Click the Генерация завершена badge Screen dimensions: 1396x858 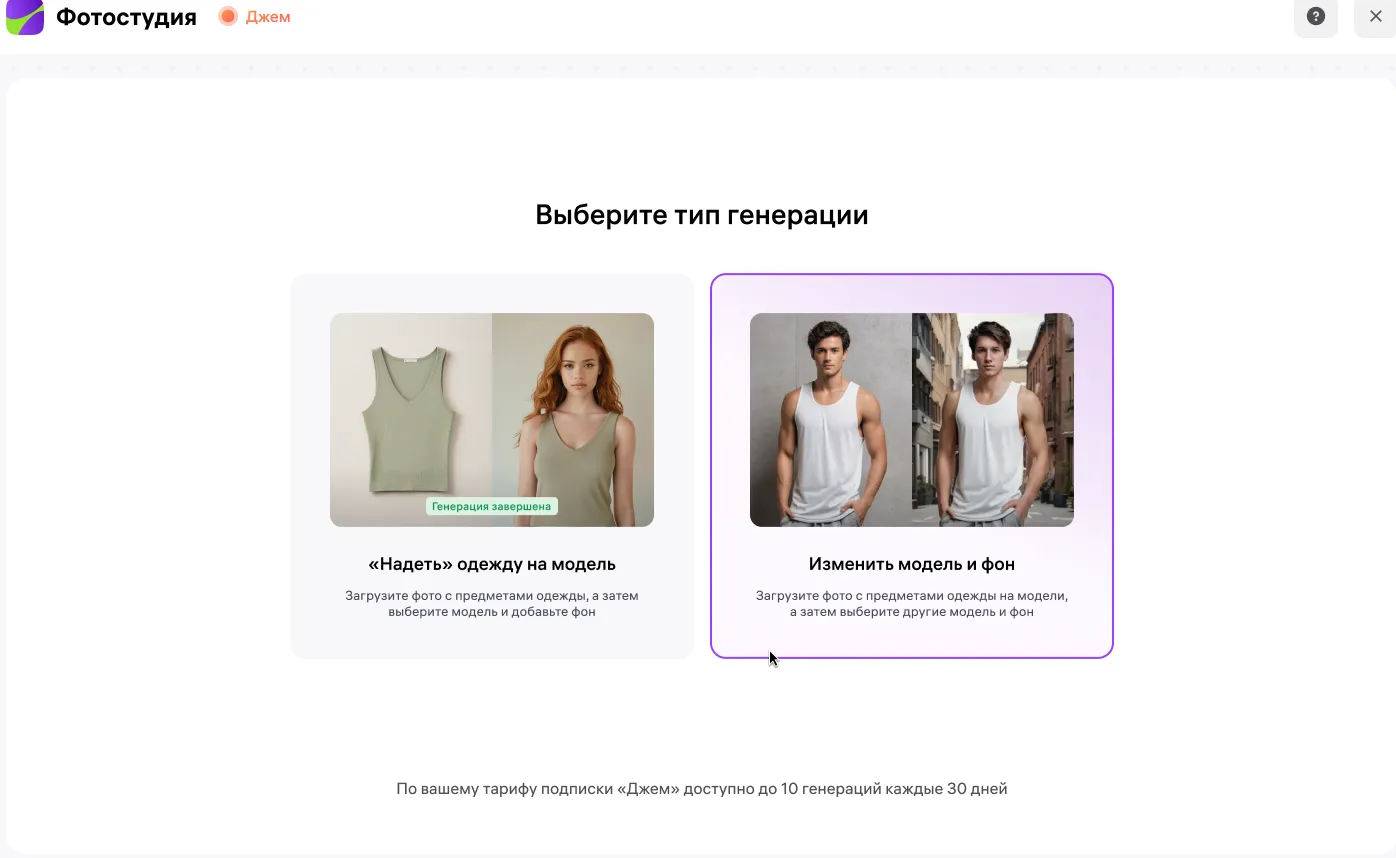click(x=491, y=506)
